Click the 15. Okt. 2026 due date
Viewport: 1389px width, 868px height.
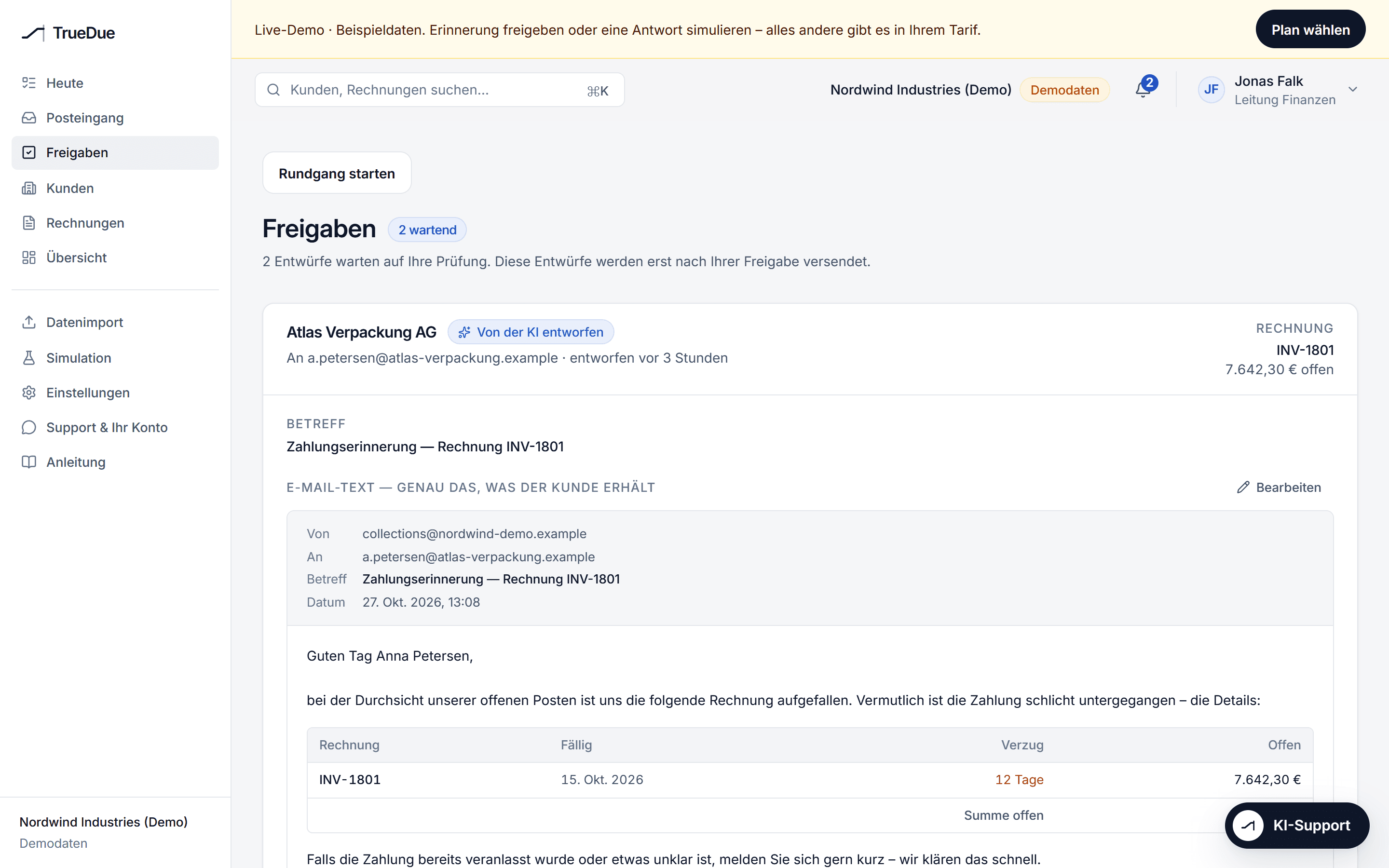point(602,780)
